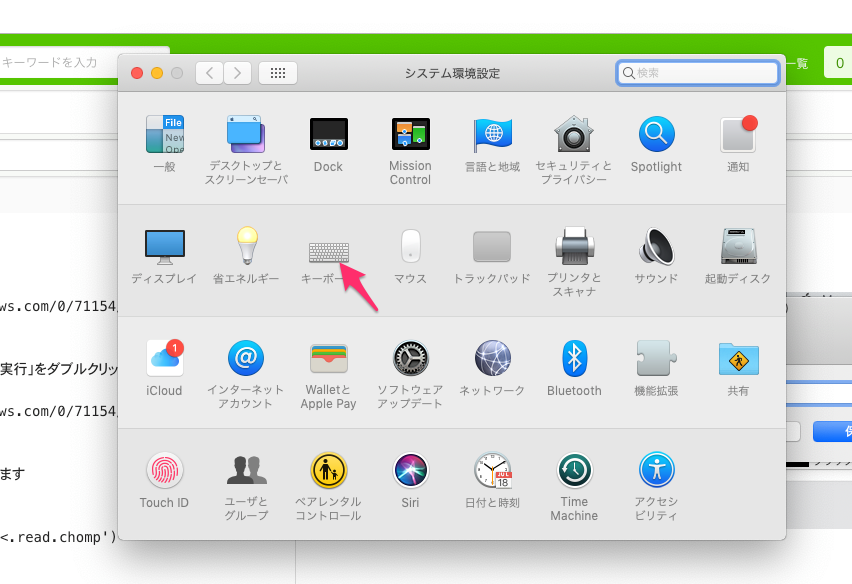Open ユーザとグループ preferences
Viewport: 852px width, 584px height.
247,470
